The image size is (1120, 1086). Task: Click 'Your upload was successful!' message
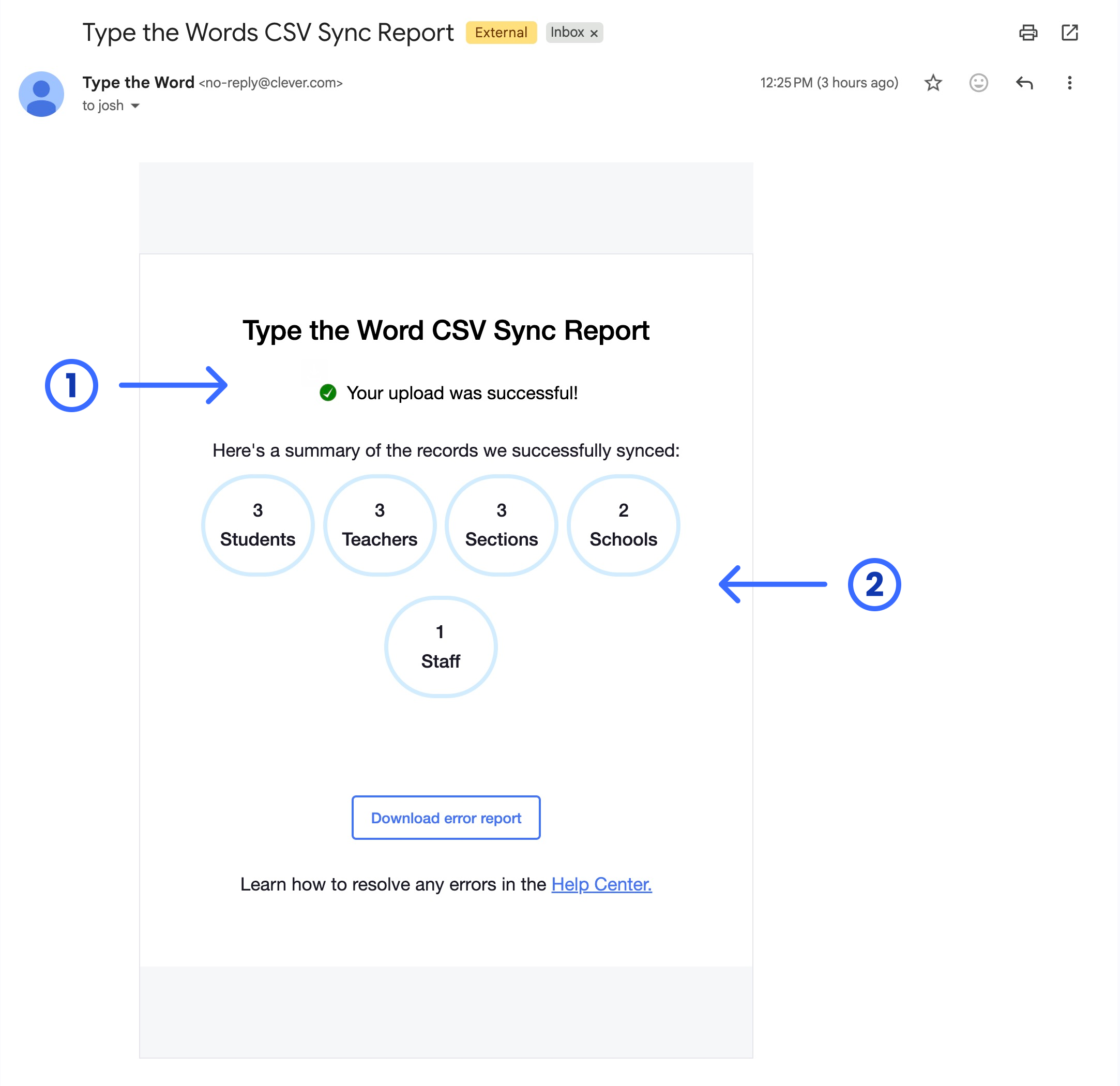click(x=462, y=393)
